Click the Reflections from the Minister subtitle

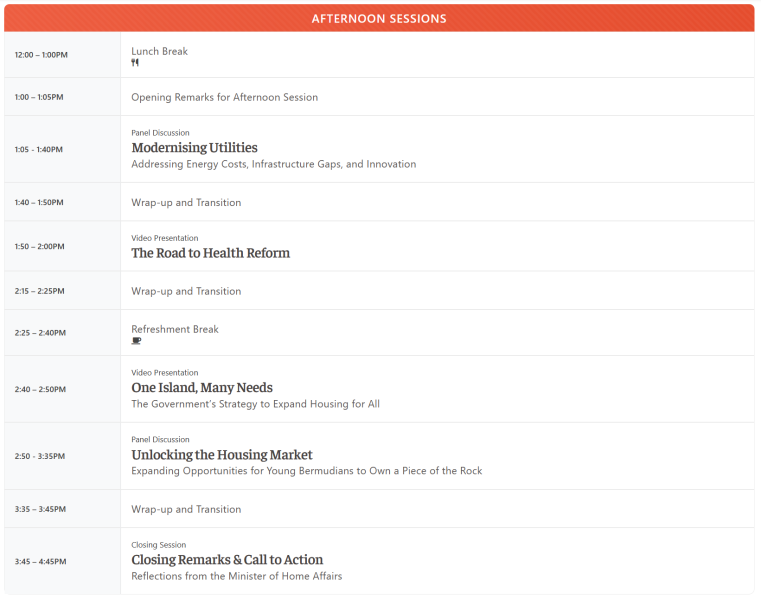236,576
